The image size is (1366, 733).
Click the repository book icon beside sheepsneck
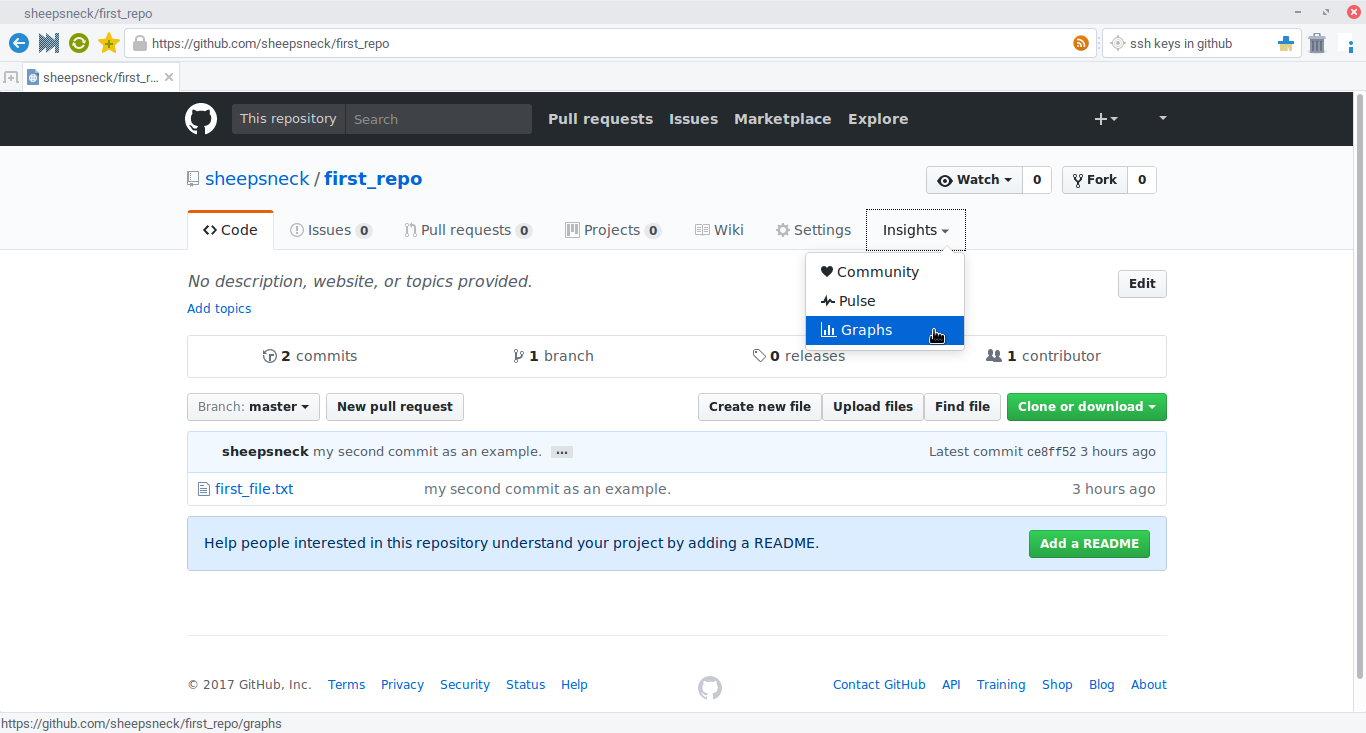[192, 178]
